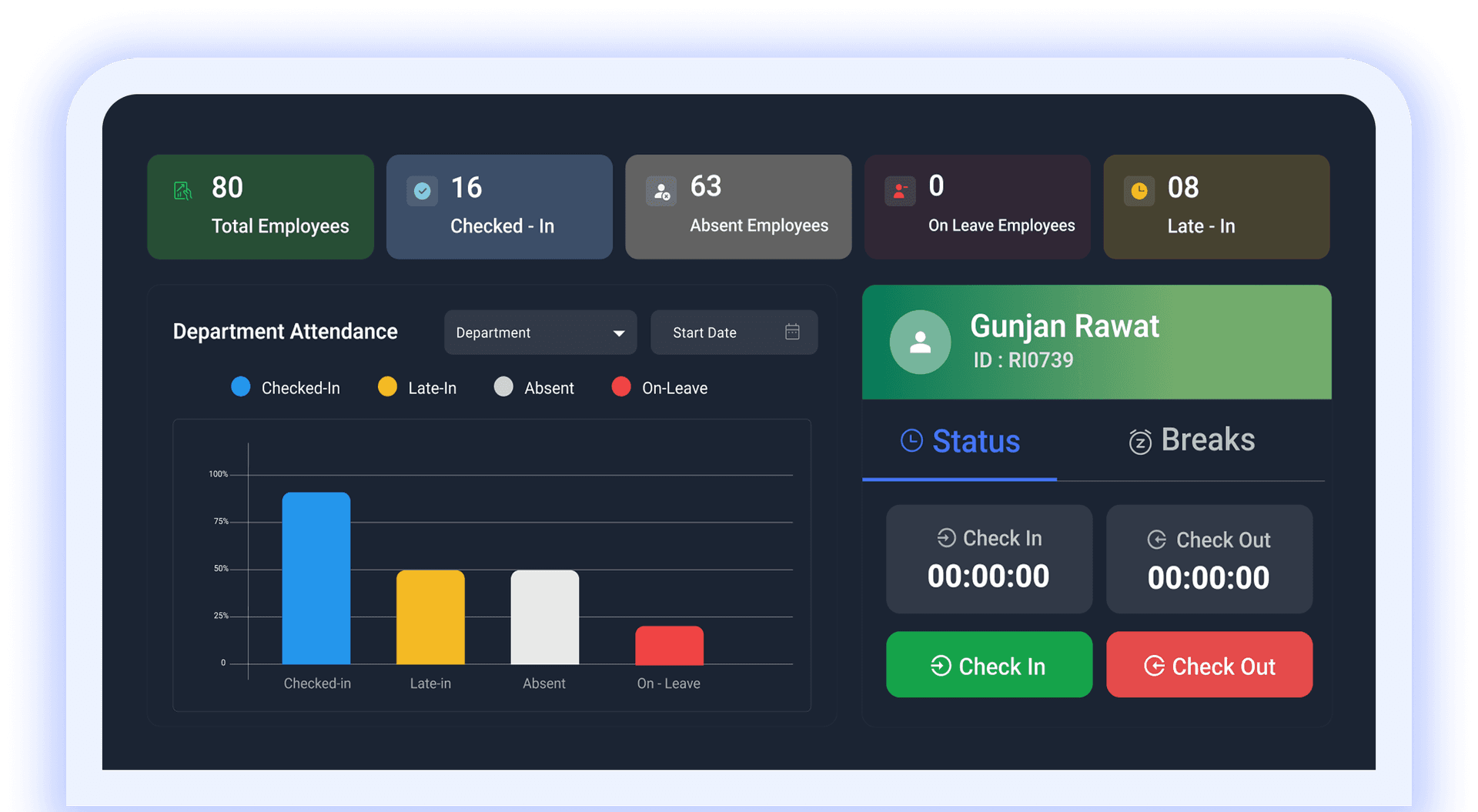Click the snooze icon beside Breaks tab
Screen dimensions: 1478x812
tap(1140, 440)
